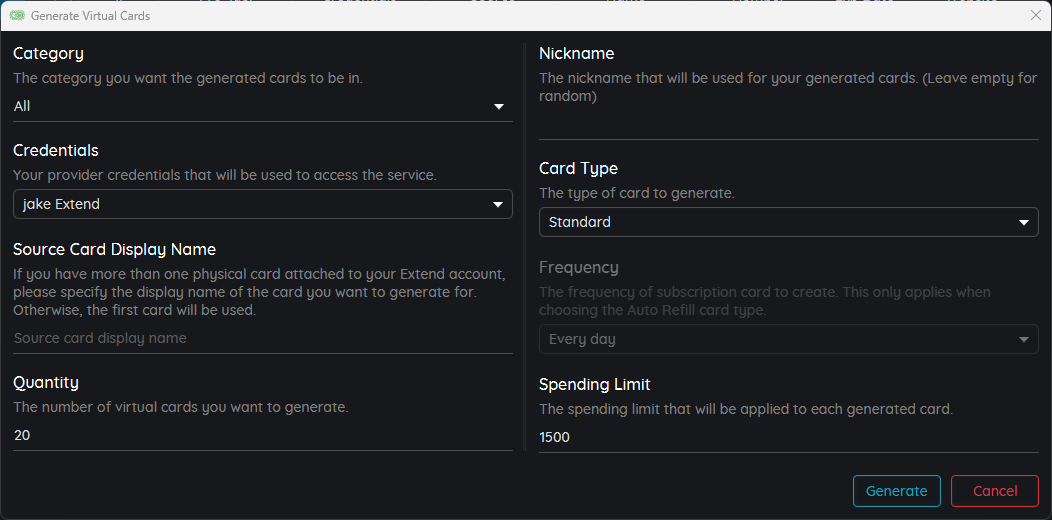The image size is (1052, 520).
Task: Click the Generate Virtual Cards title text
Action: pos(91,15)
